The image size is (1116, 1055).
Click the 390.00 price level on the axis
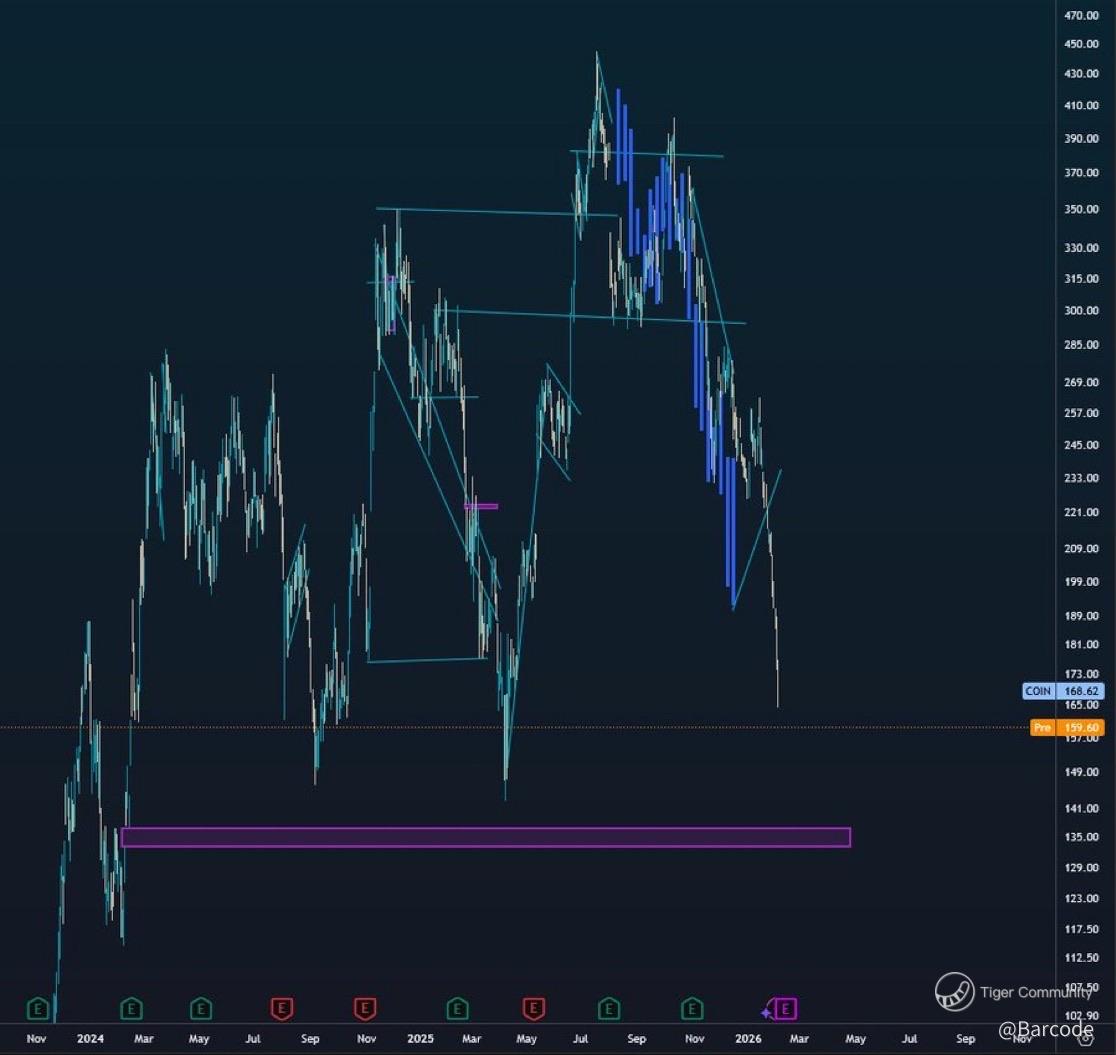[1082, 138]
